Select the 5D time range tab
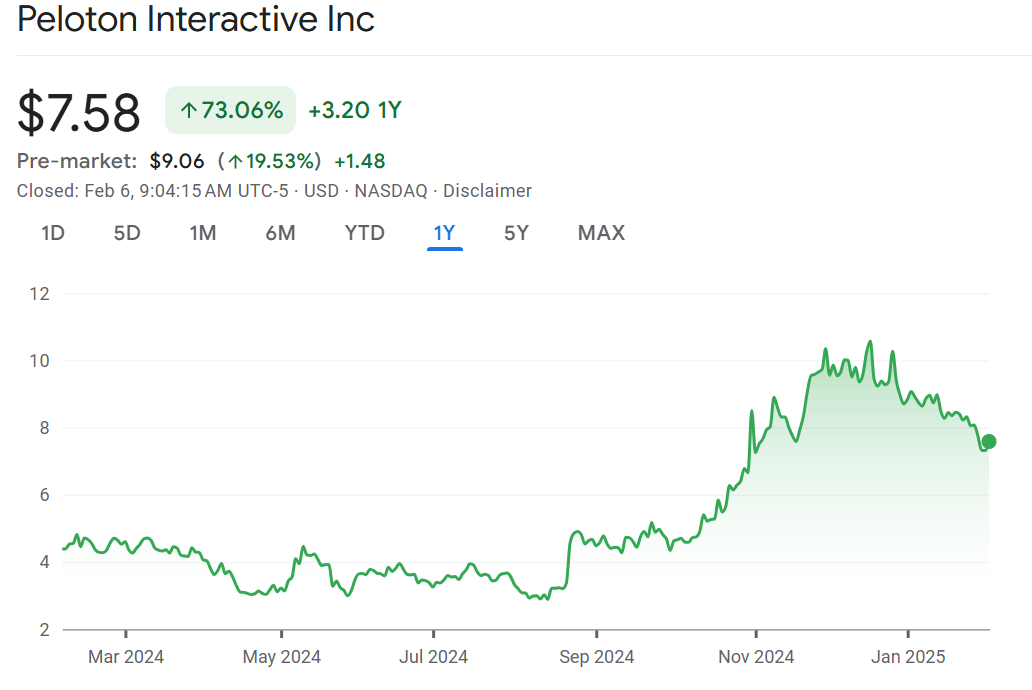The width and height of the screenshot is (1032, 690). click(127, 233)
